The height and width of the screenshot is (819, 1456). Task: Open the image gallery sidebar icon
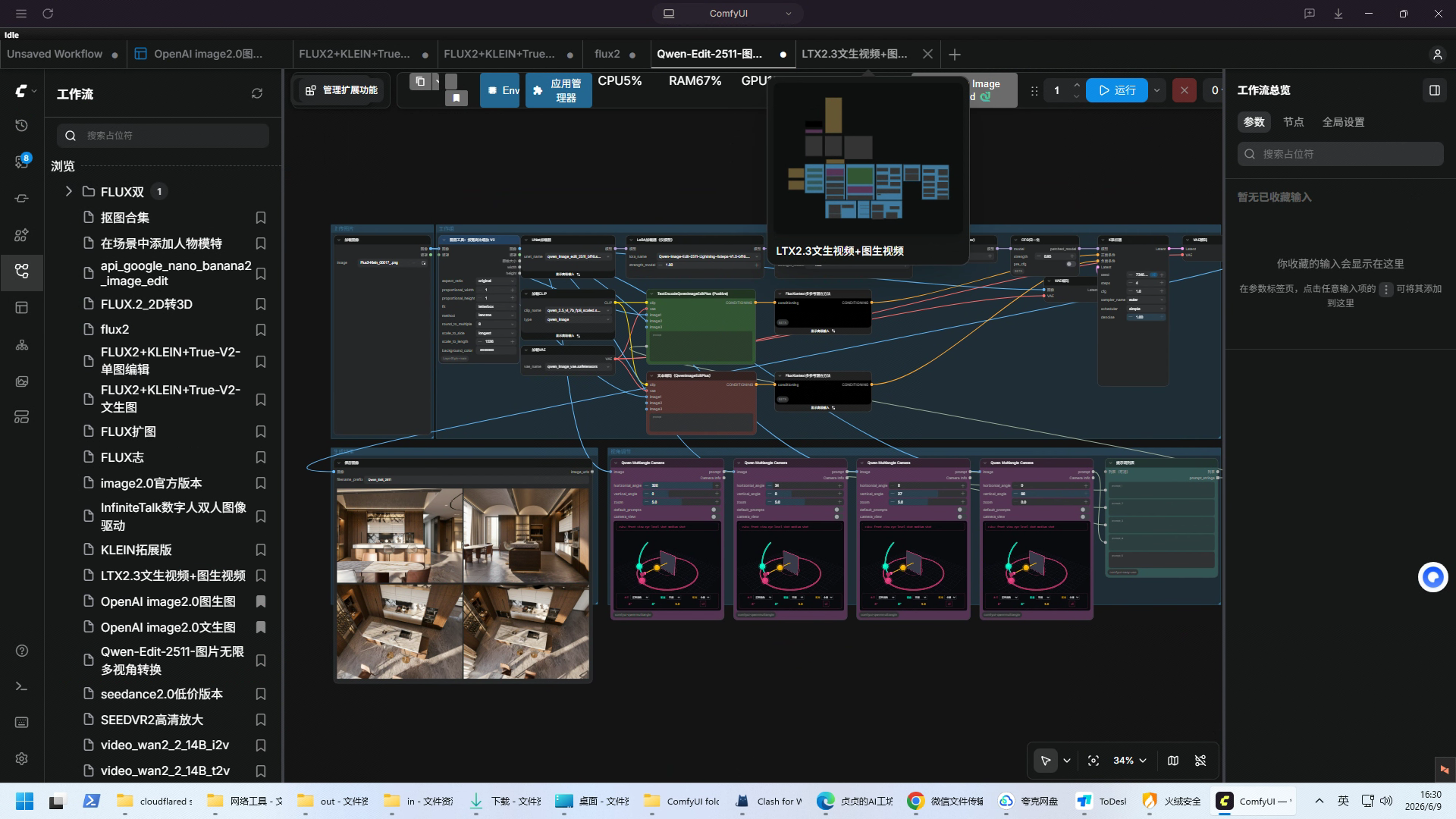pos(22,381)
